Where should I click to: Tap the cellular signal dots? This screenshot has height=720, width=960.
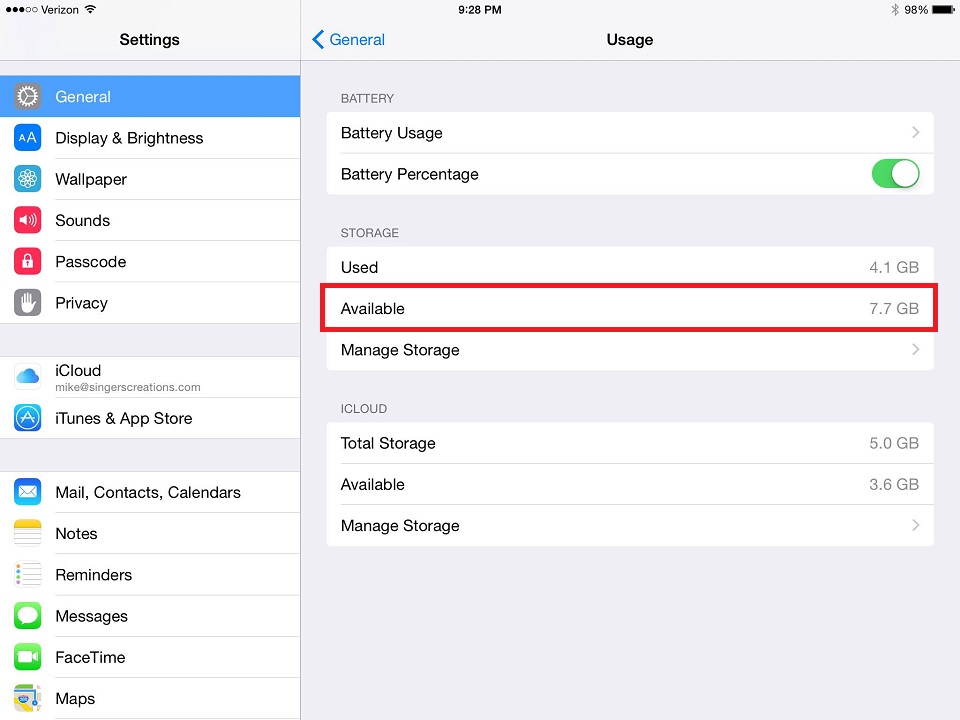tap(21, 10)
